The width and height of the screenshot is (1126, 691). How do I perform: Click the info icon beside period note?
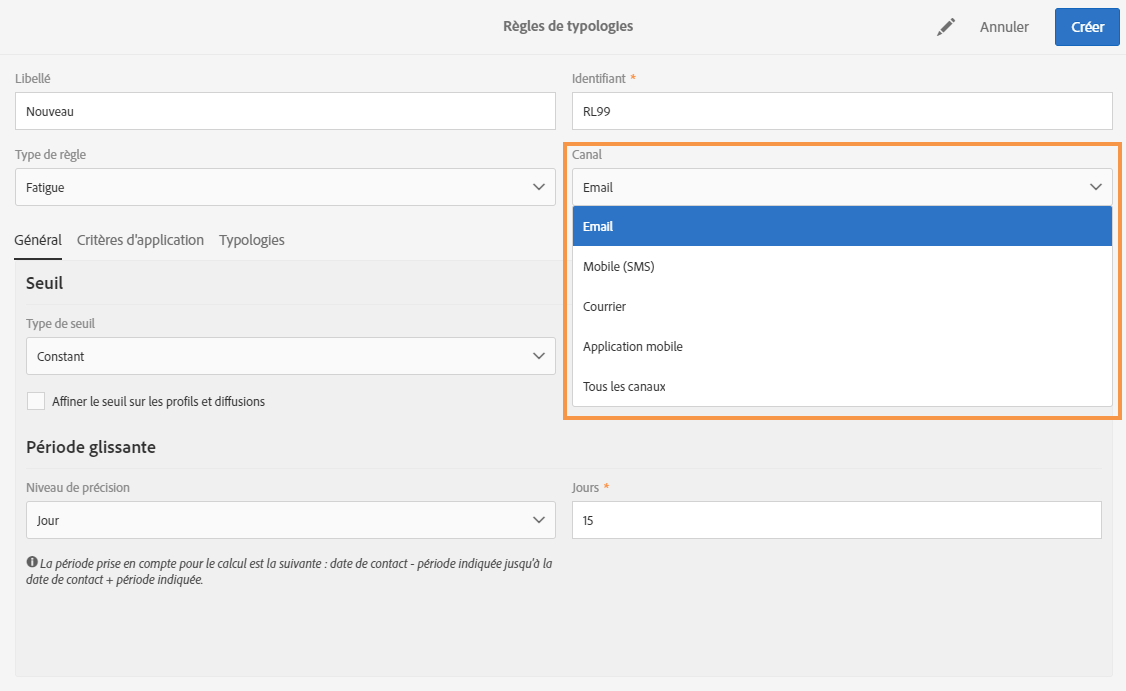[x=32, y=563]
